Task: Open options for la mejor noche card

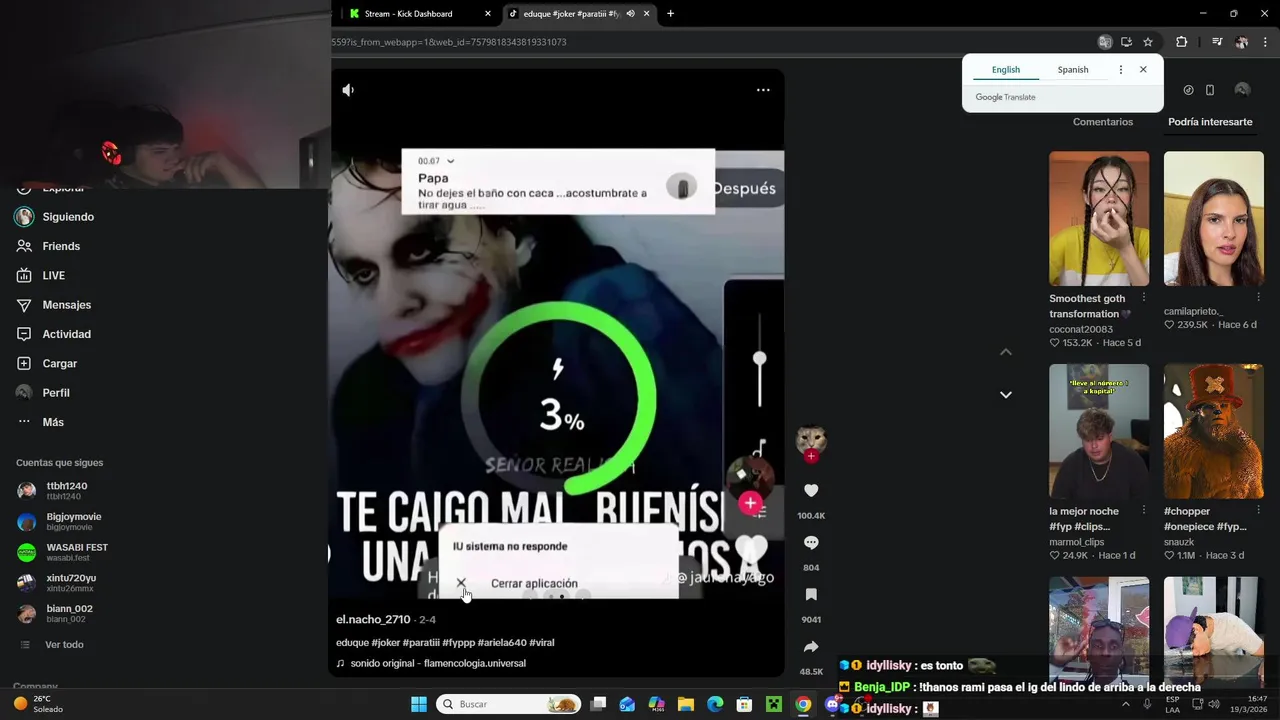Action: tap(1144, 511)
